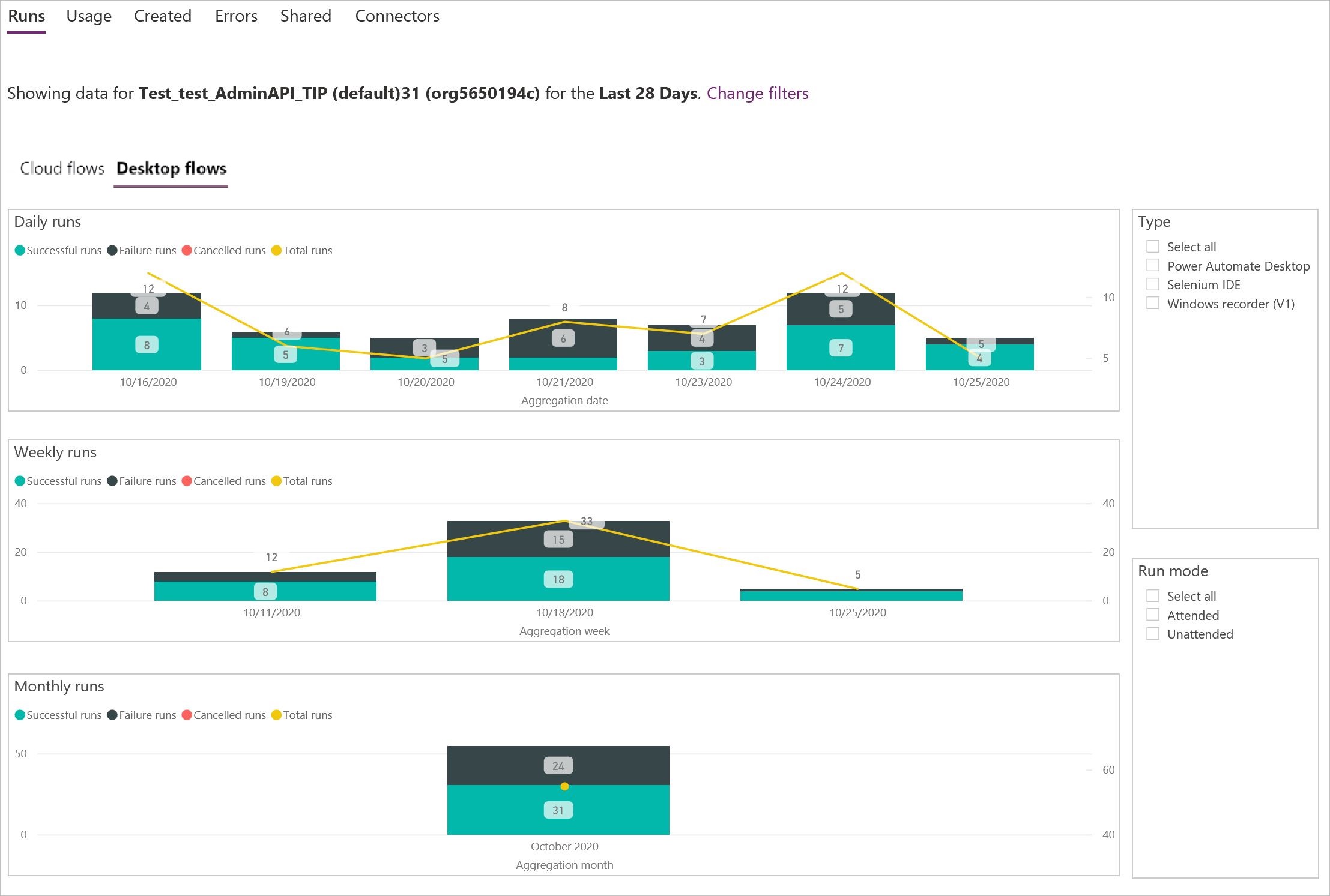Click the Runs tab
Image resolution: width=1330 pixels, height=896 pixels.
(26, 16)
